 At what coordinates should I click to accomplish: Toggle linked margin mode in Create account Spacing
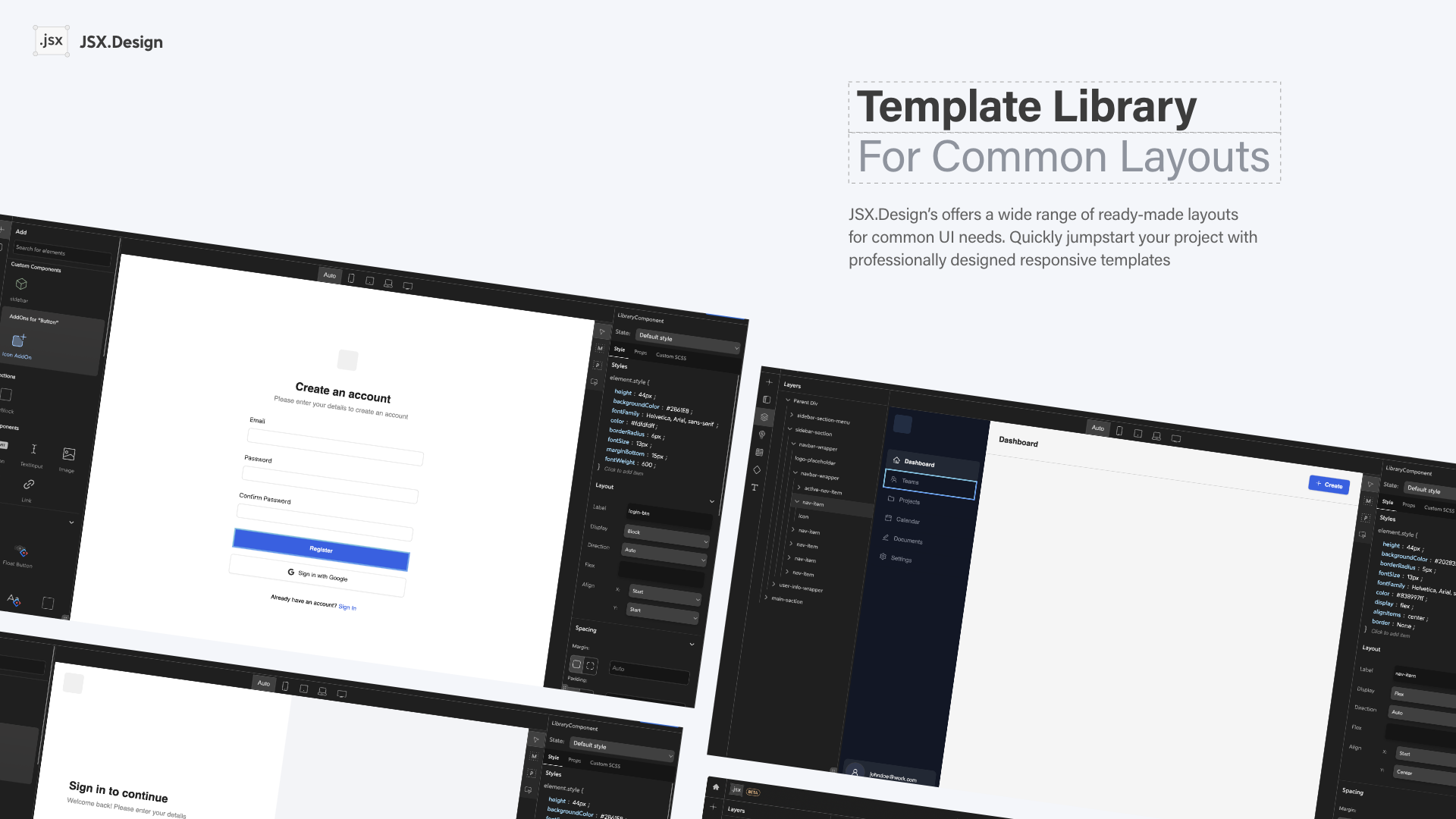tap(576, 664)
